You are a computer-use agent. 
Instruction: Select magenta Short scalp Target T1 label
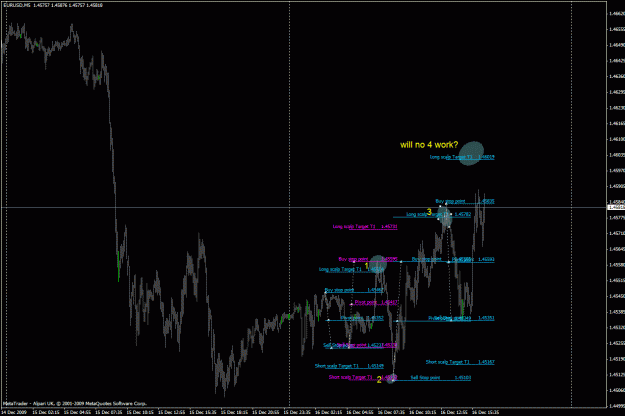click(363, 377)
